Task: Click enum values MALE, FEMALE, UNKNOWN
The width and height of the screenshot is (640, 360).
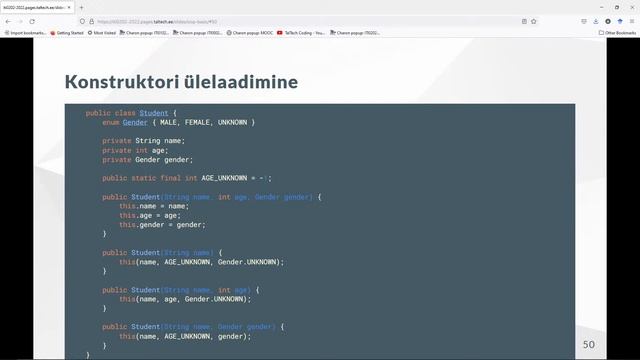Action: click(203, 122)
